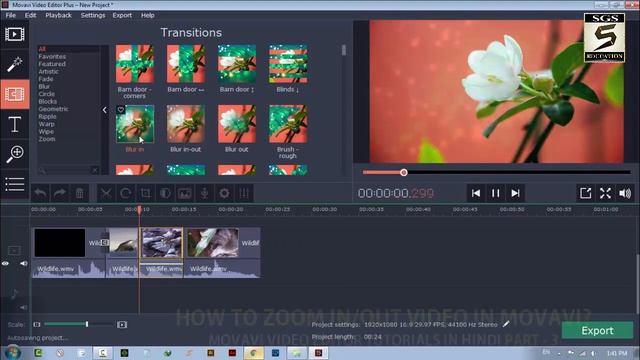Add Blur in transition to favorites heart
Image resolution: width=640 pixels, height=360 pixels.
click(121, 109)
